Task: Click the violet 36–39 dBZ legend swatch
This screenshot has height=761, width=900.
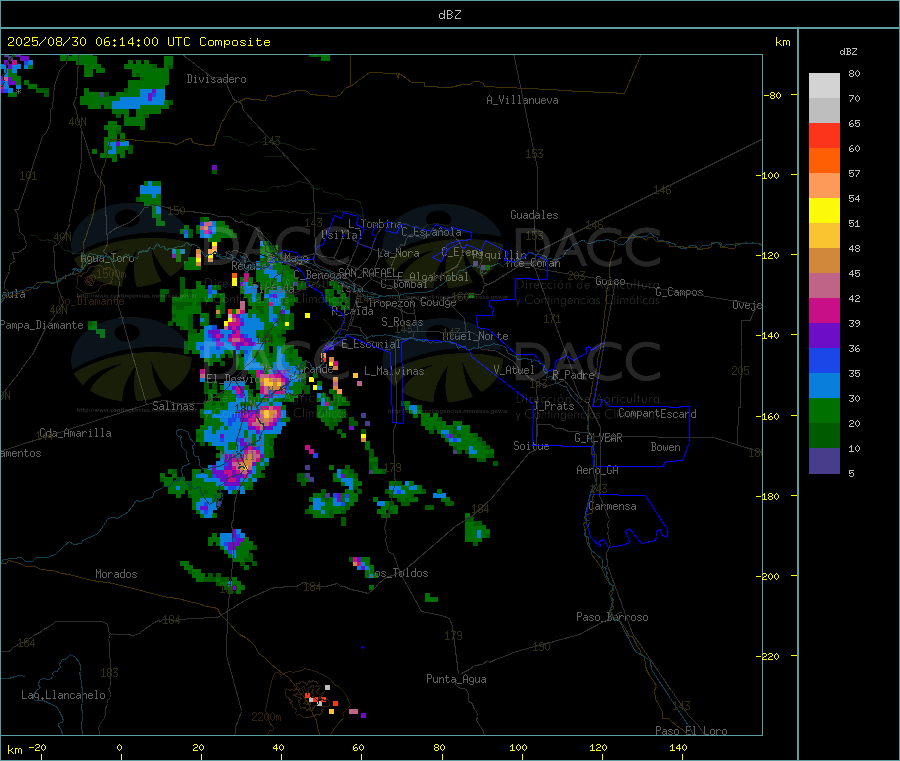Action: (x=824, y=336)
